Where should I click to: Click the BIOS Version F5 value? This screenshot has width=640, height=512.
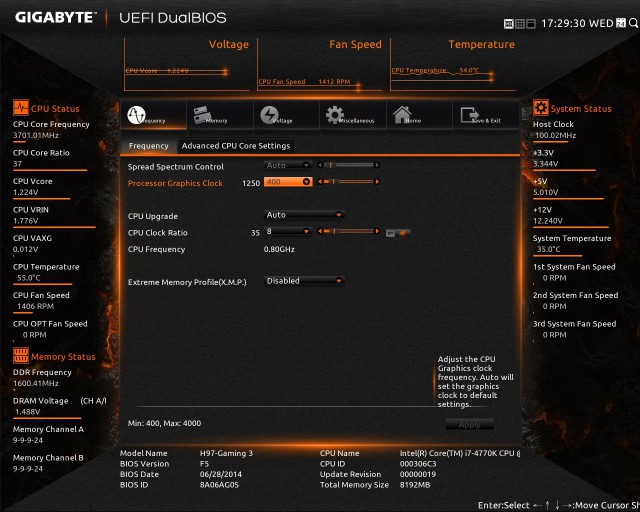click(204, 464)
